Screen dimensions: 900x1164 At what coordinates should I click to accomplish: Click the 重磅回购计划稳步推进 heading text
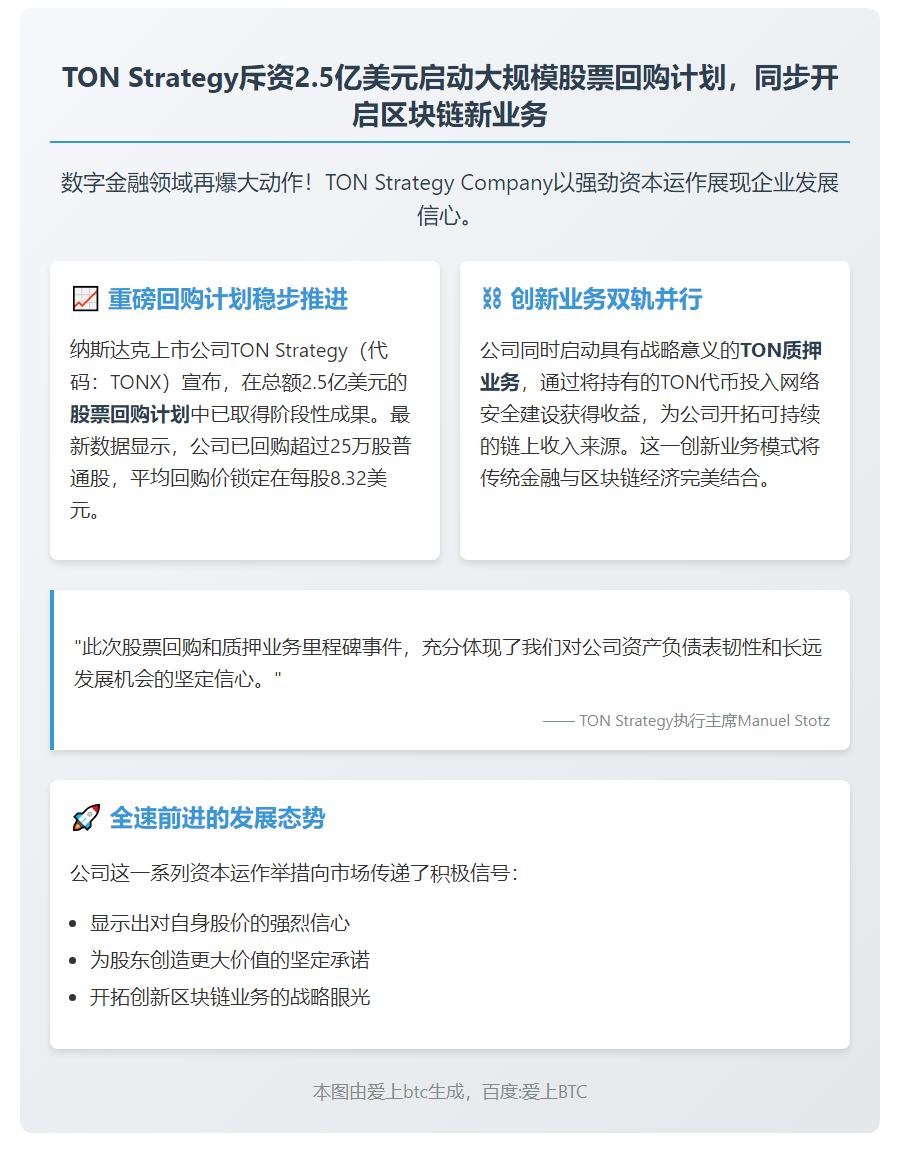[x=228, y=299]
